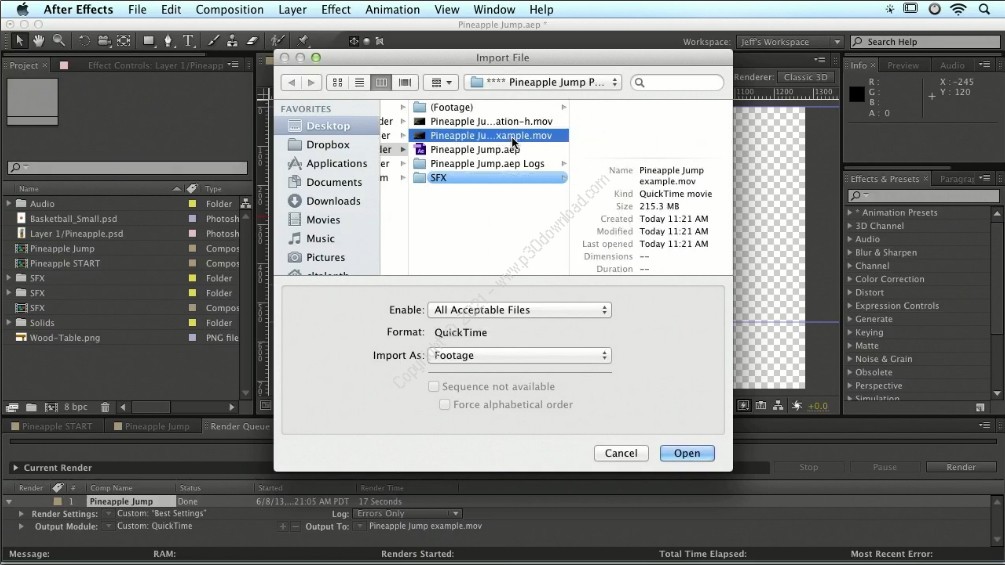This screenshot has height=565, width=1005.
Task: Open the Window menu
Action: click(x=494, y=10)
